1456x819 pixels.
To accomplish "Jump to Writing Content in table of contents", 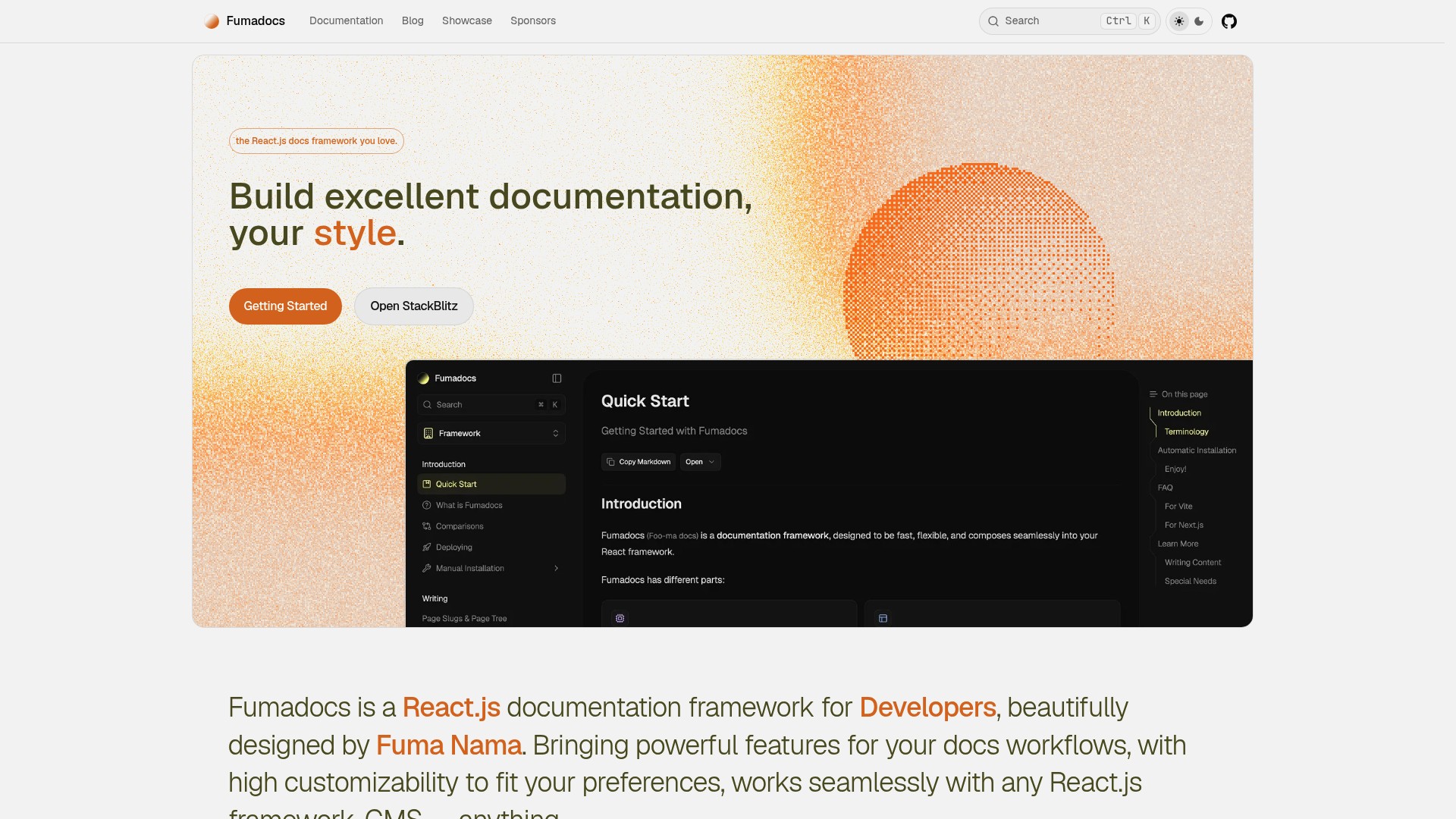I will pyautogui.click(x=1193, y=563).
